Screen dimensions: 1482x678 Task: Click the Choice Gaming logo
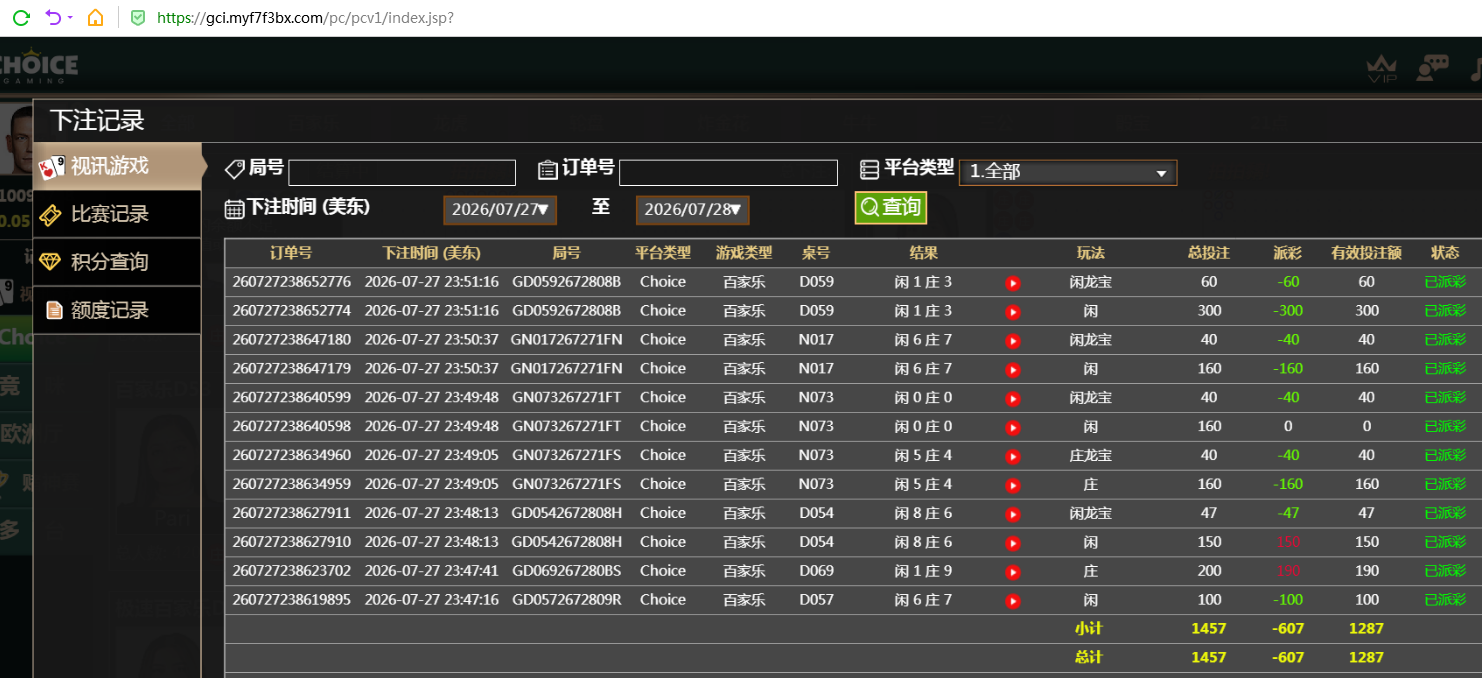(x=38, y=66)
